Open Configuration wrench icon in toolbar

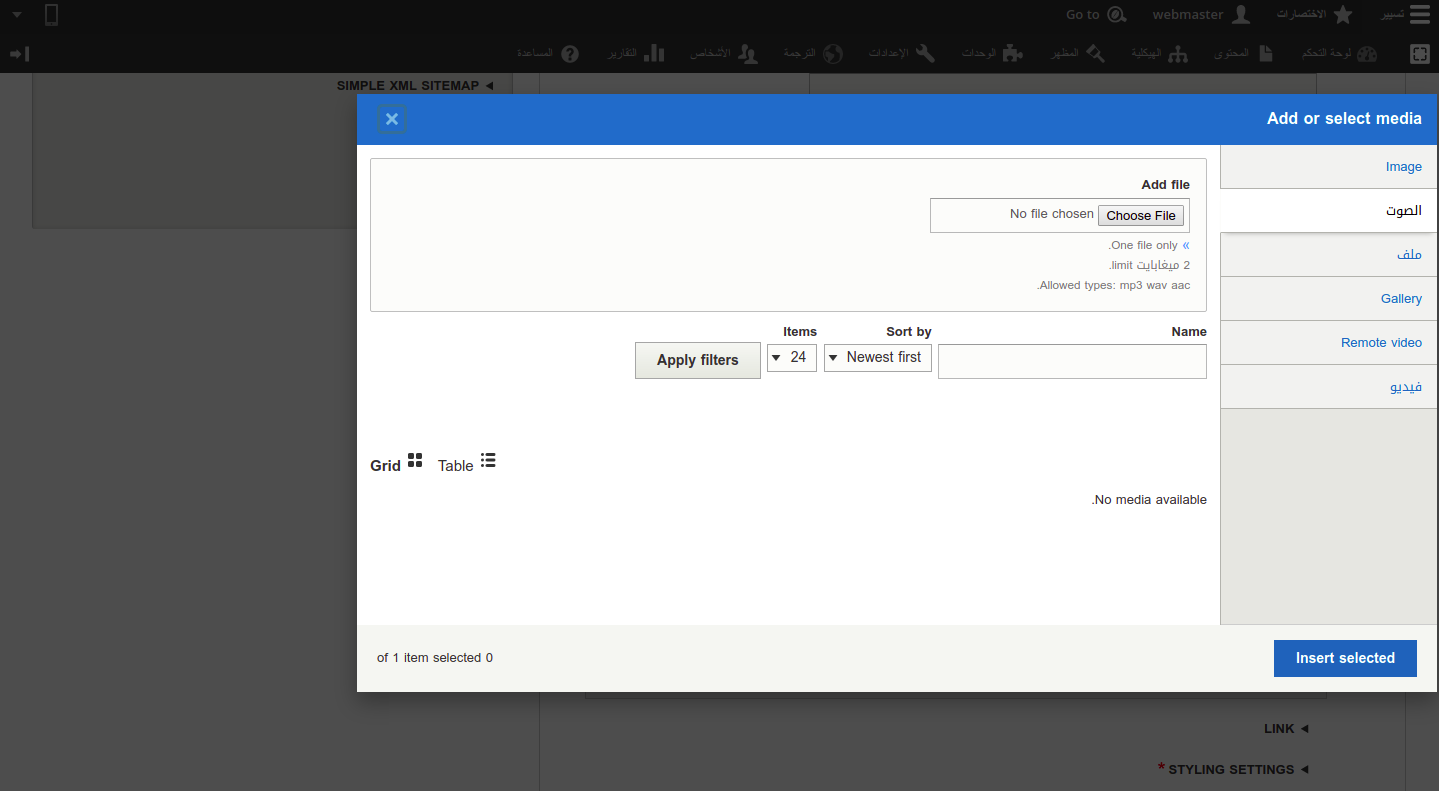[925, 54]
